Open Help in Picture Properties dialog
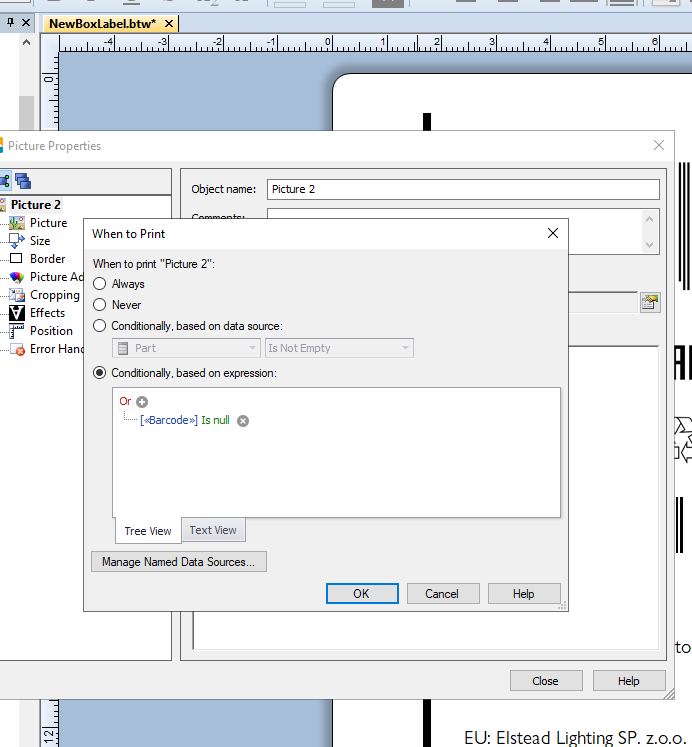Image resolution: width=692 pixels, height=747 pixels. click(629, 681)
